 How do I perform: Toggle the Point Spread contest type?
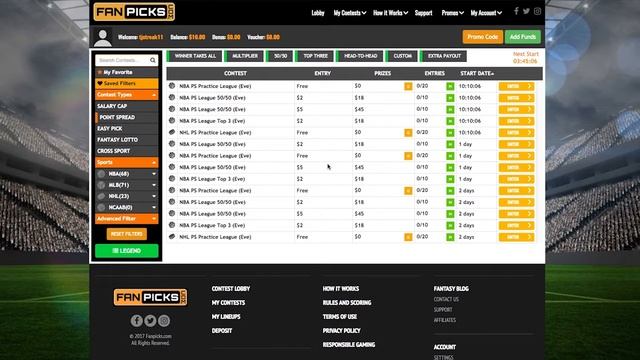point(127,117)
